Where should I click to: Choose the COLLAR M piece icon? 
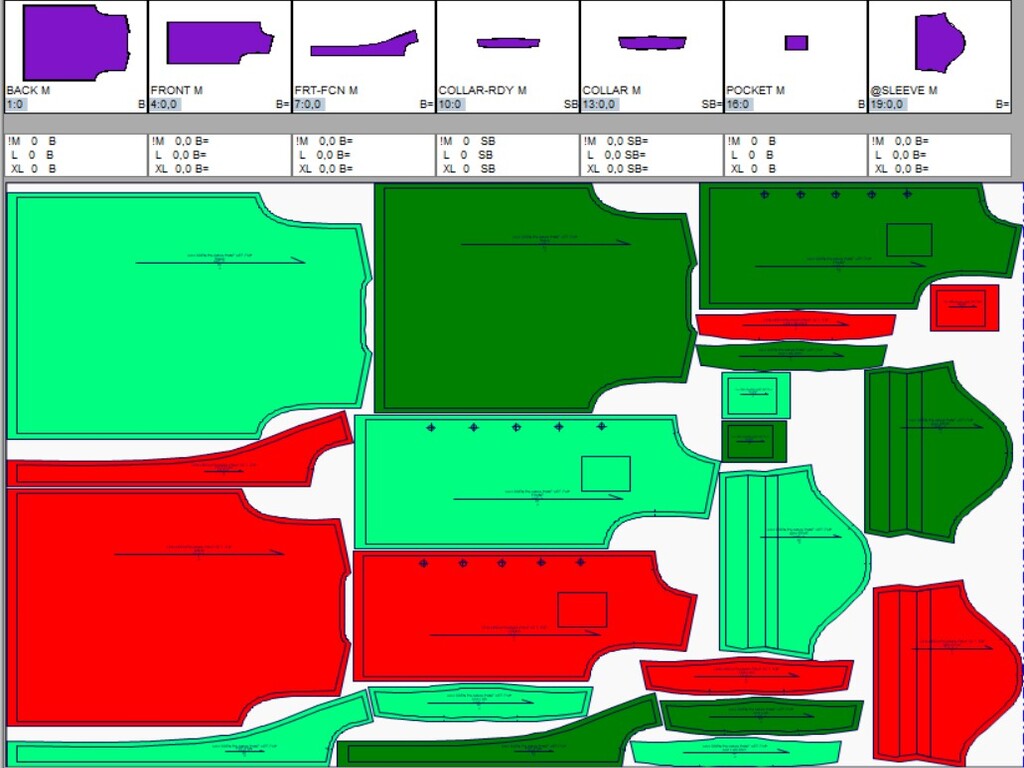[652, 43]
